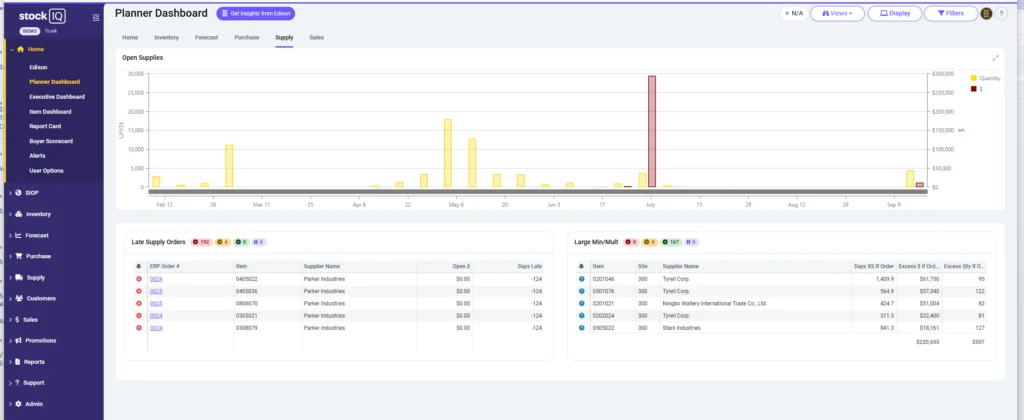1024x420 pixels.
Task: Click the Customers people icon
Action: [x=19, y=299]
